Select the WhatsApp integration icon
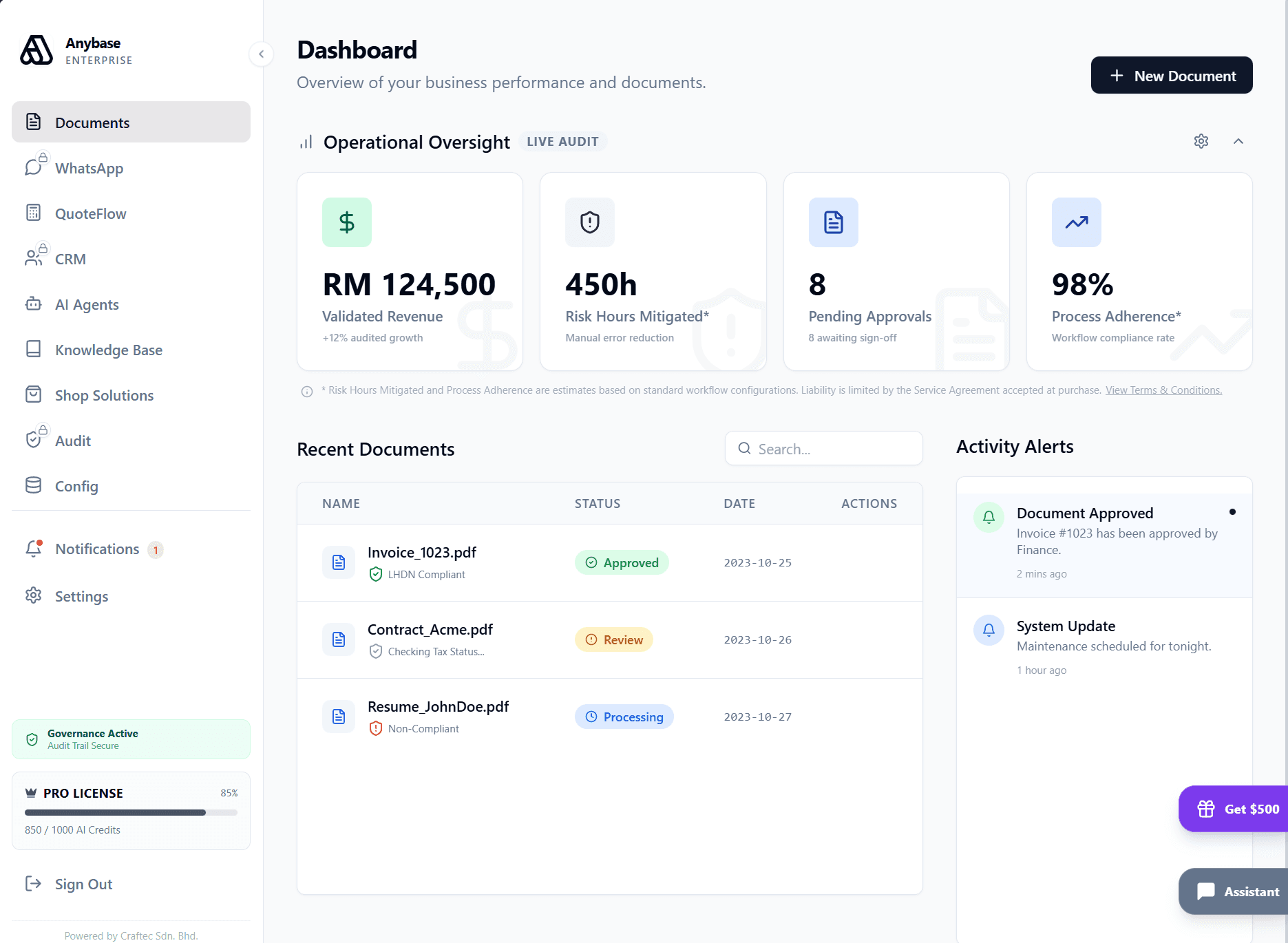Viewport: 1288px width, 943px height. pyautogui.click(x=34, y=167)
